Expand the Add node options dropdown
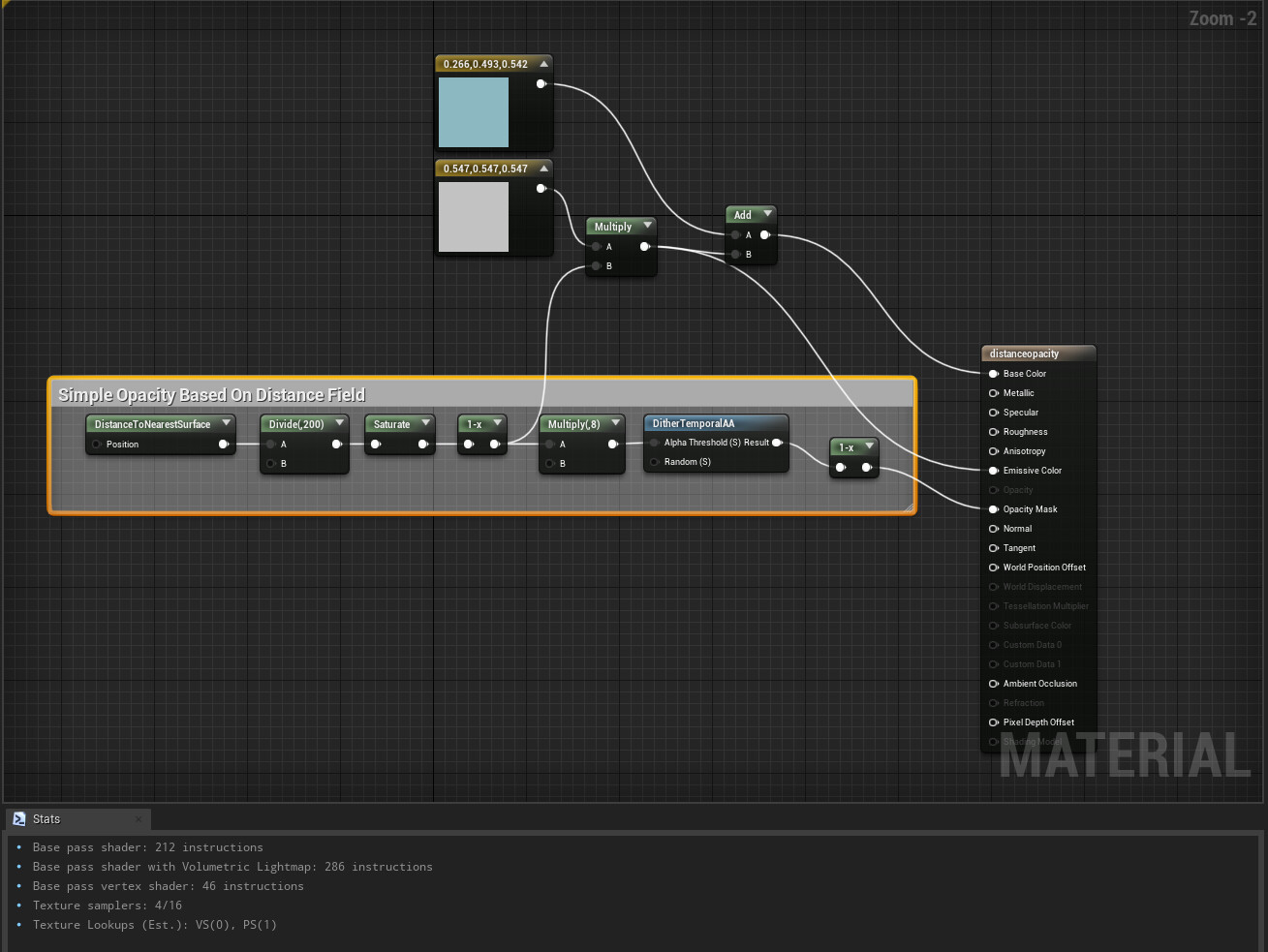Image resolution: width=1268 pixels, height=952 pixels. click(767, 214)
